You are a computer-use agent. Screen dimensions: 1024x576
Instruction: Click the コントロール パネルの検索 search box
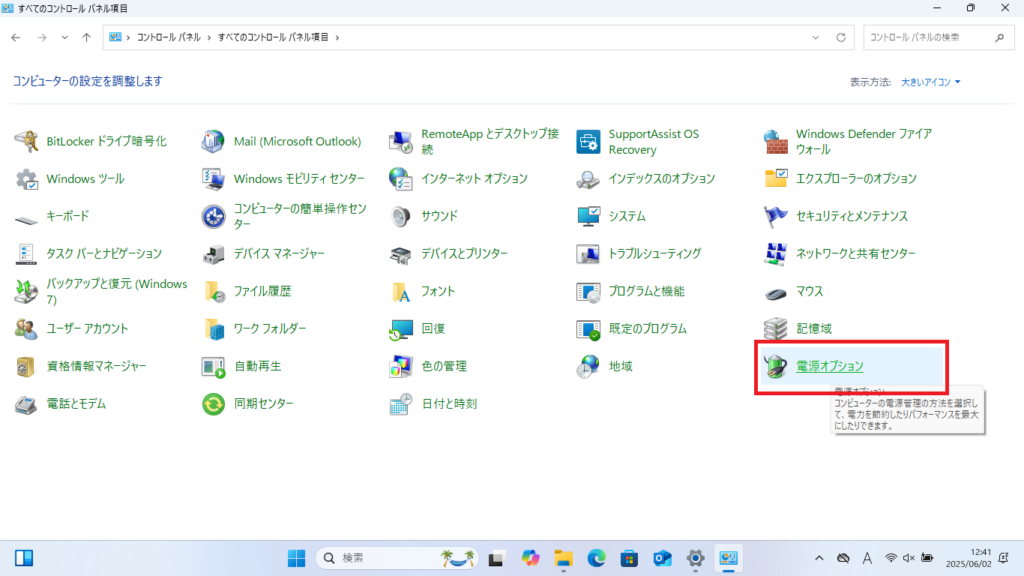click(938, 38)
